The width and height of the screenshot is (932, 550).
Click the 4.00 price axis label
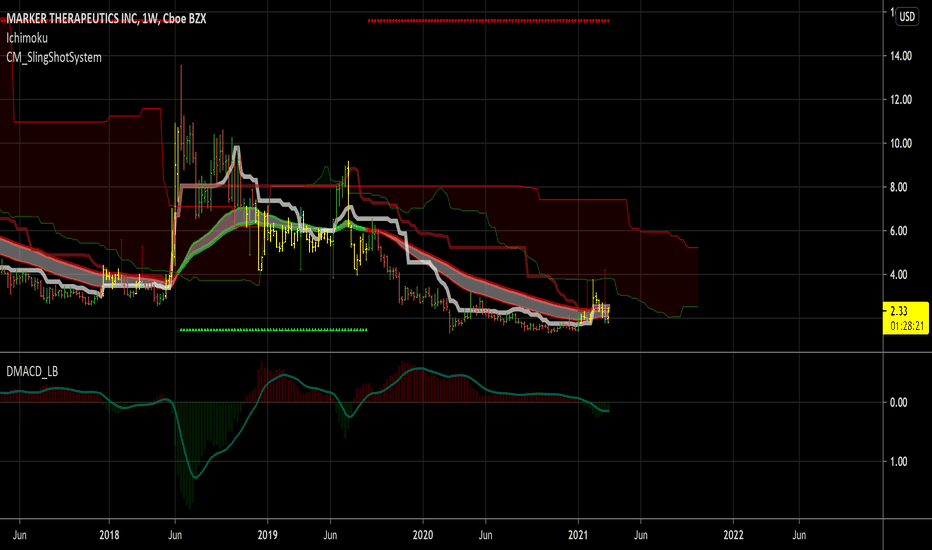(x=898, y=275)
